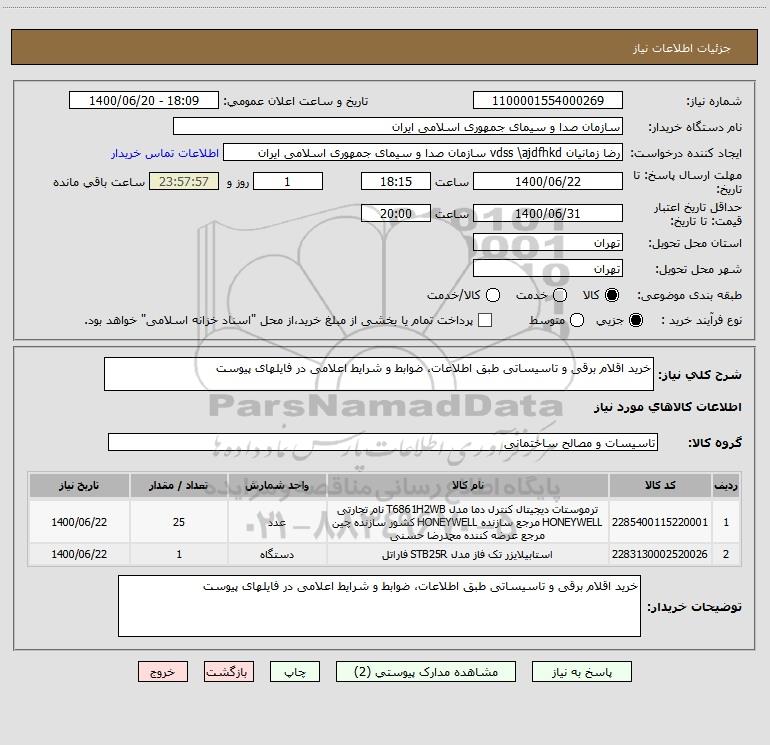Click the response deadline date 1400/06/22 field

pos(548,181)
